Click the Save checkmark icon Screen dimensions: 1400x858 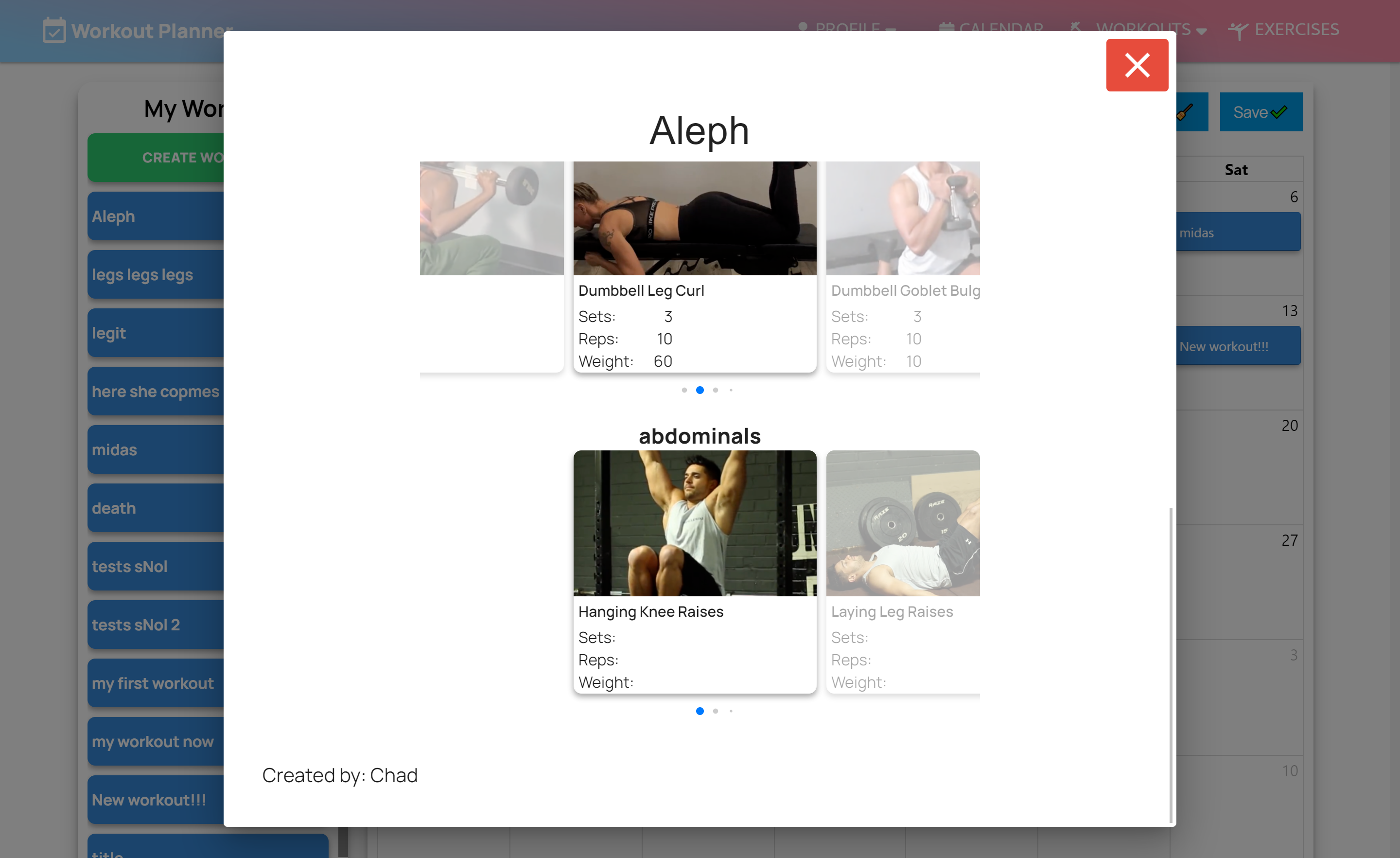pos(1279,112)
